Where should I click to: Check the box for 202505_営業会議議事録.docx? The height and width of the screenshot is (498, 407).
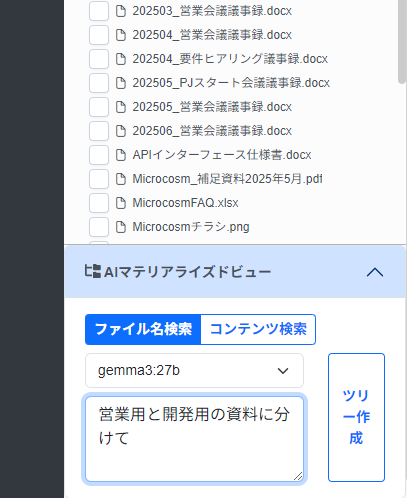click(99, 107)
